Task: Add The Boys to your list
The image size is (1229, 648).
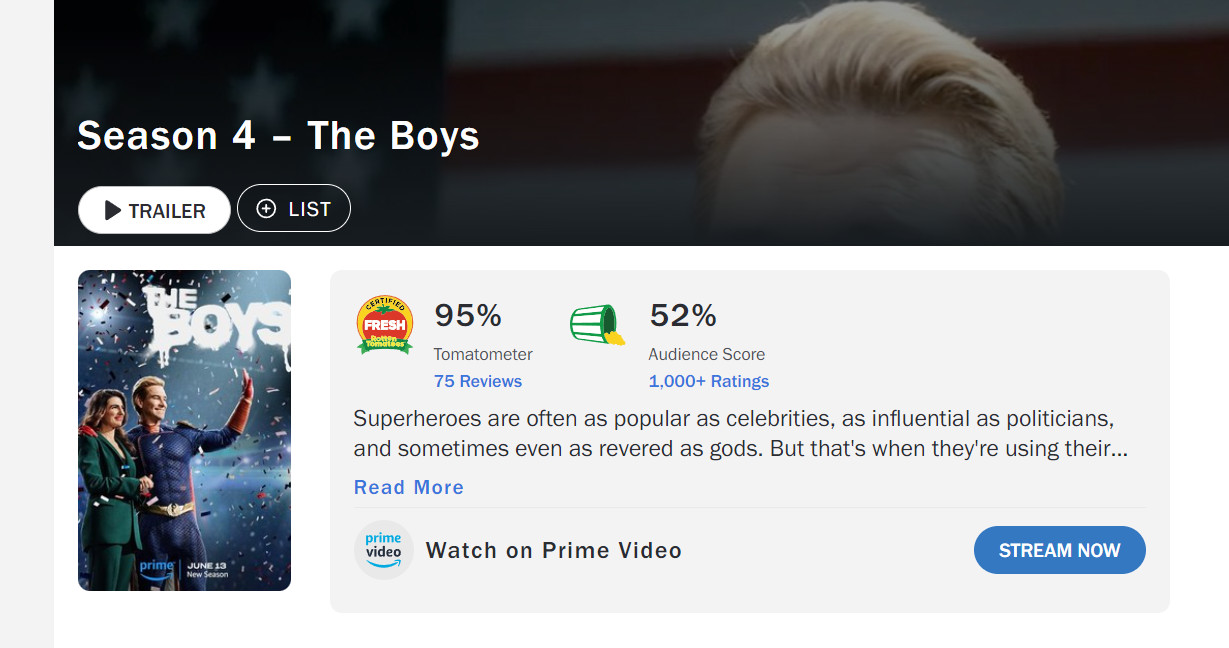Action: (x=294, y=208)
